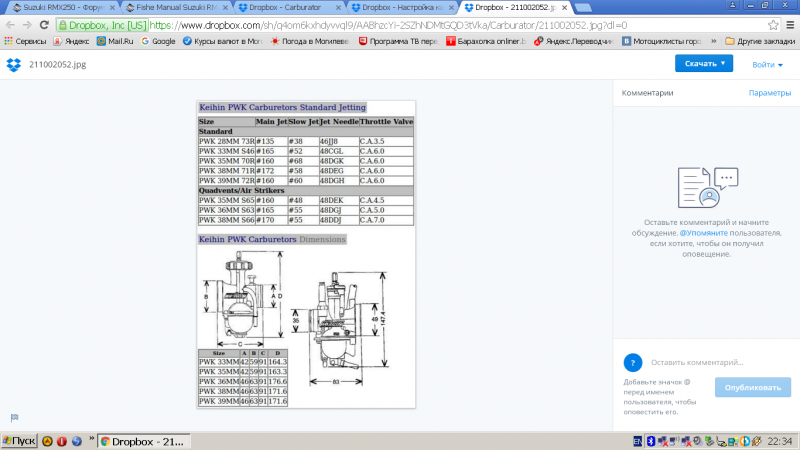800x450 pixels.
Task: Close the Dropbox - 211002052.jpg tab
Action: (x=564, y=8)
